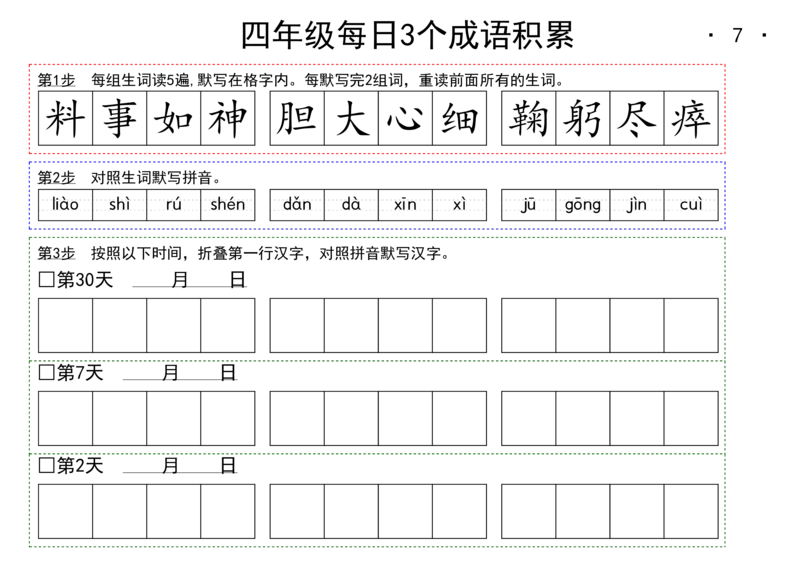Screen dimensions: 800x566
Task: Click the character 躬 cell
Action: pos(583,118)
